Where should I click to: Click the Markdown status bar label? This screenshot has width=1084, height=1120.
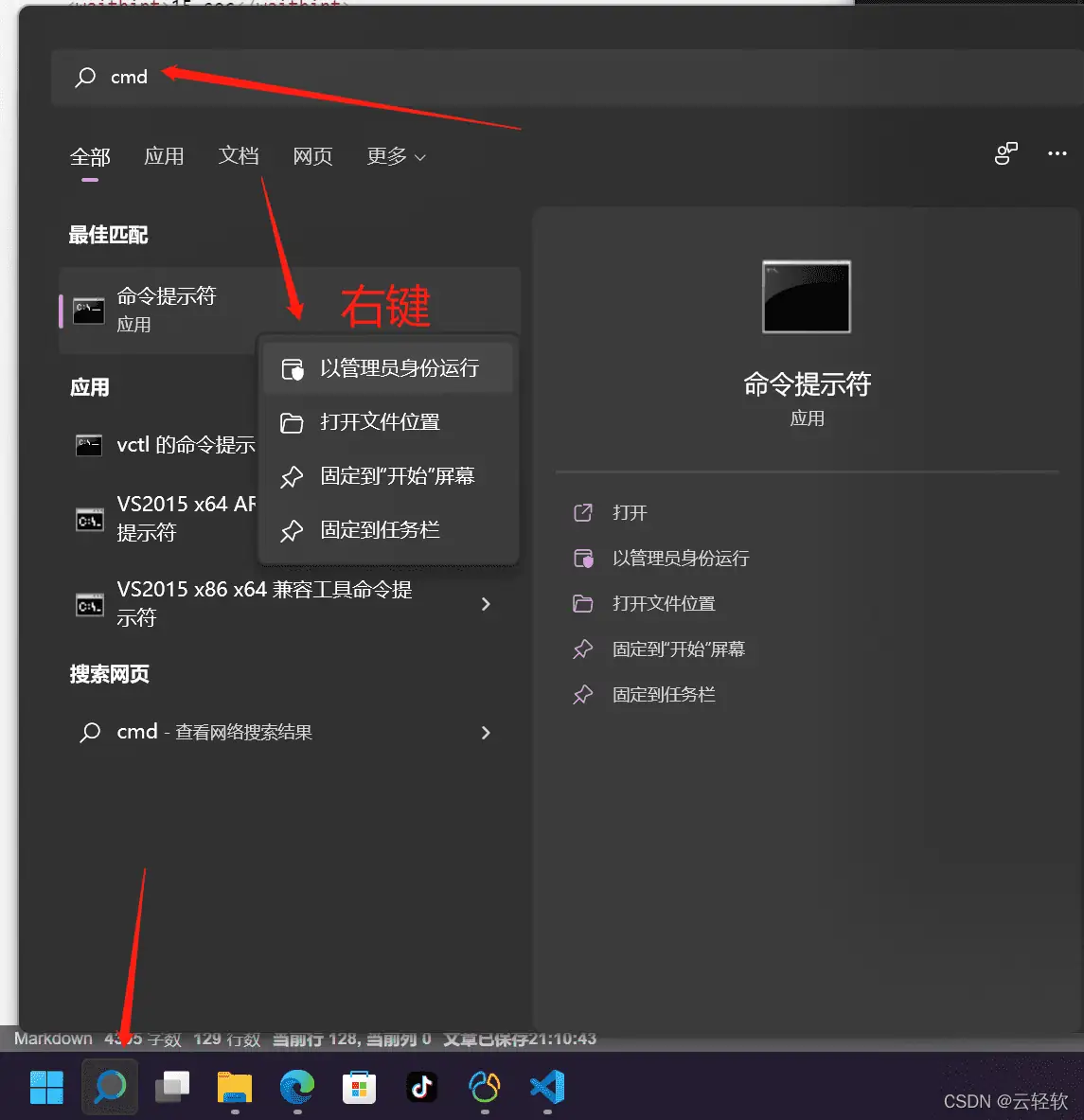(54, 1040)
